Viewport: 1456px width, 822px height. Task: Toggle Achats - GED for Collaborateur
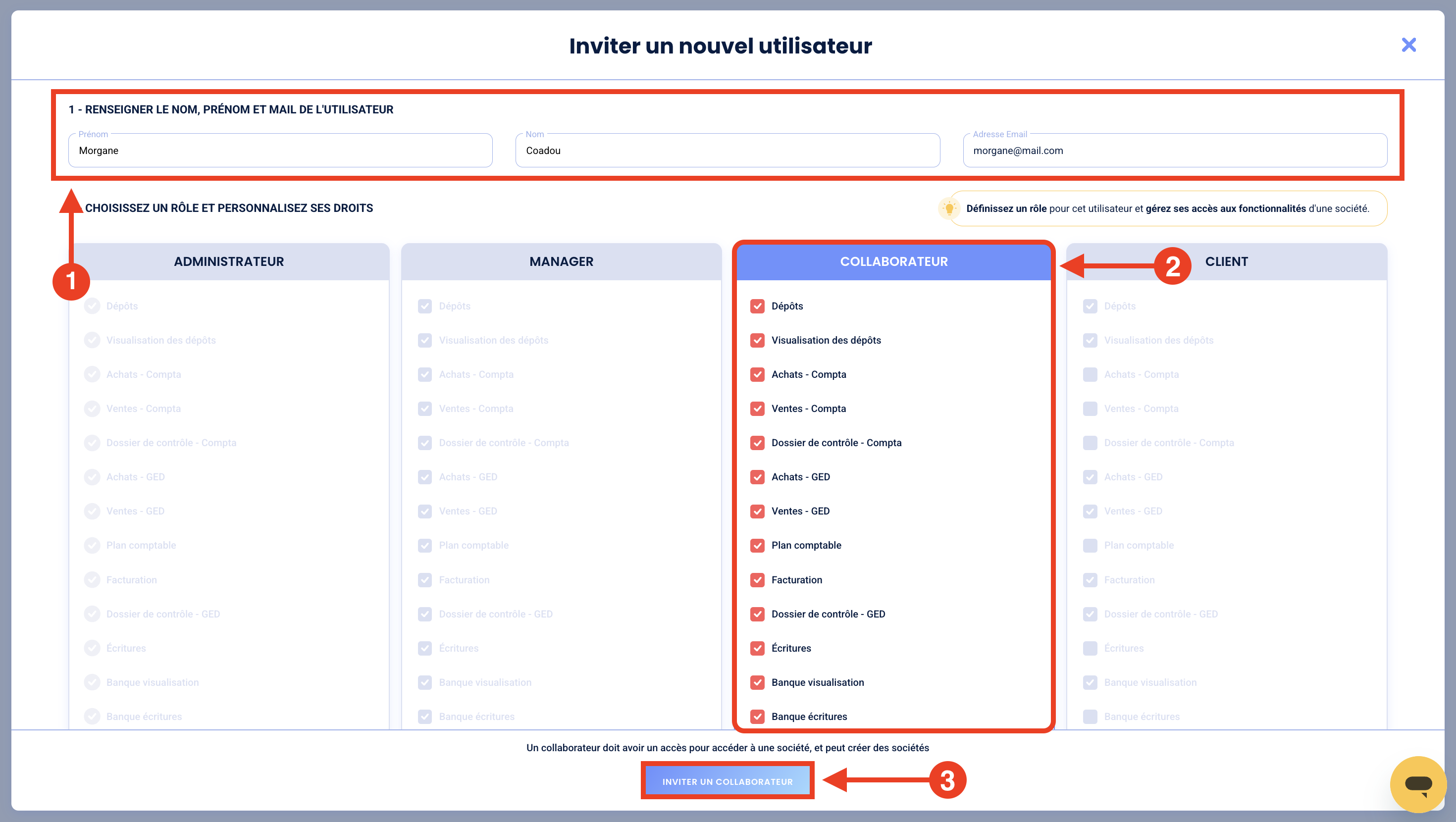(757, 477)
